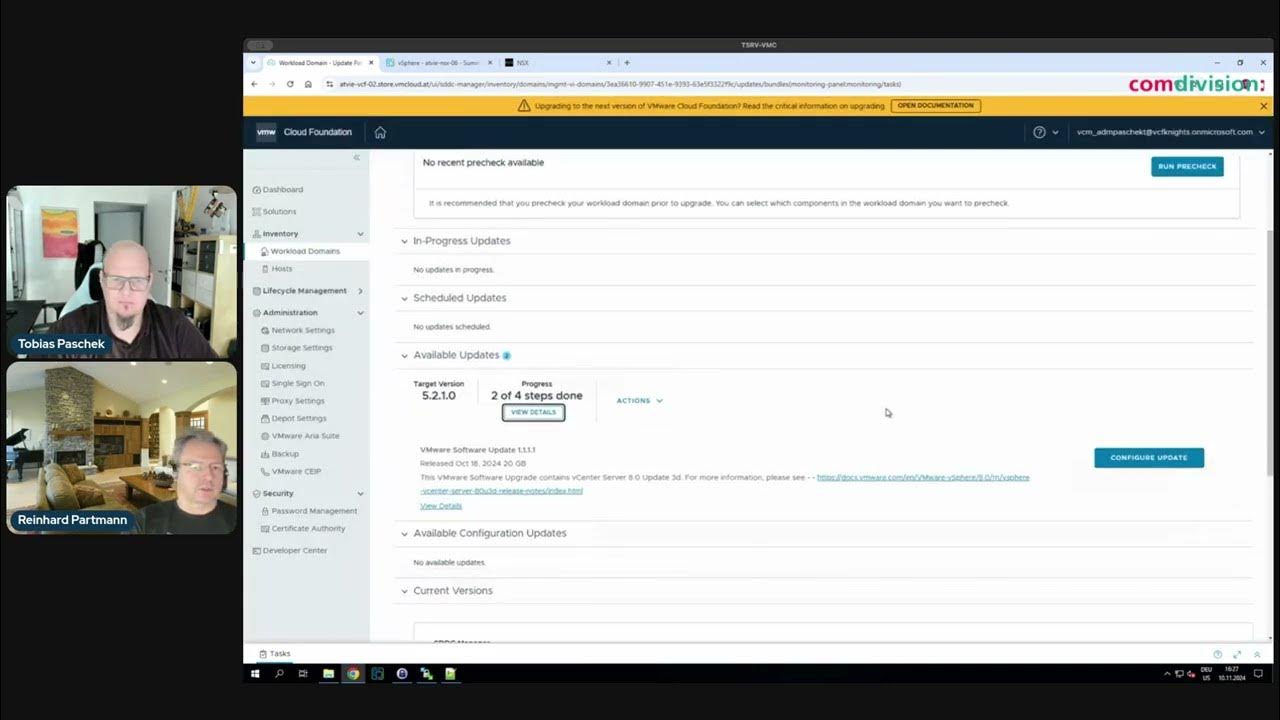1280x720 pixels.
Task: Open Windows taskbar search
Action: tap(279, 674)
